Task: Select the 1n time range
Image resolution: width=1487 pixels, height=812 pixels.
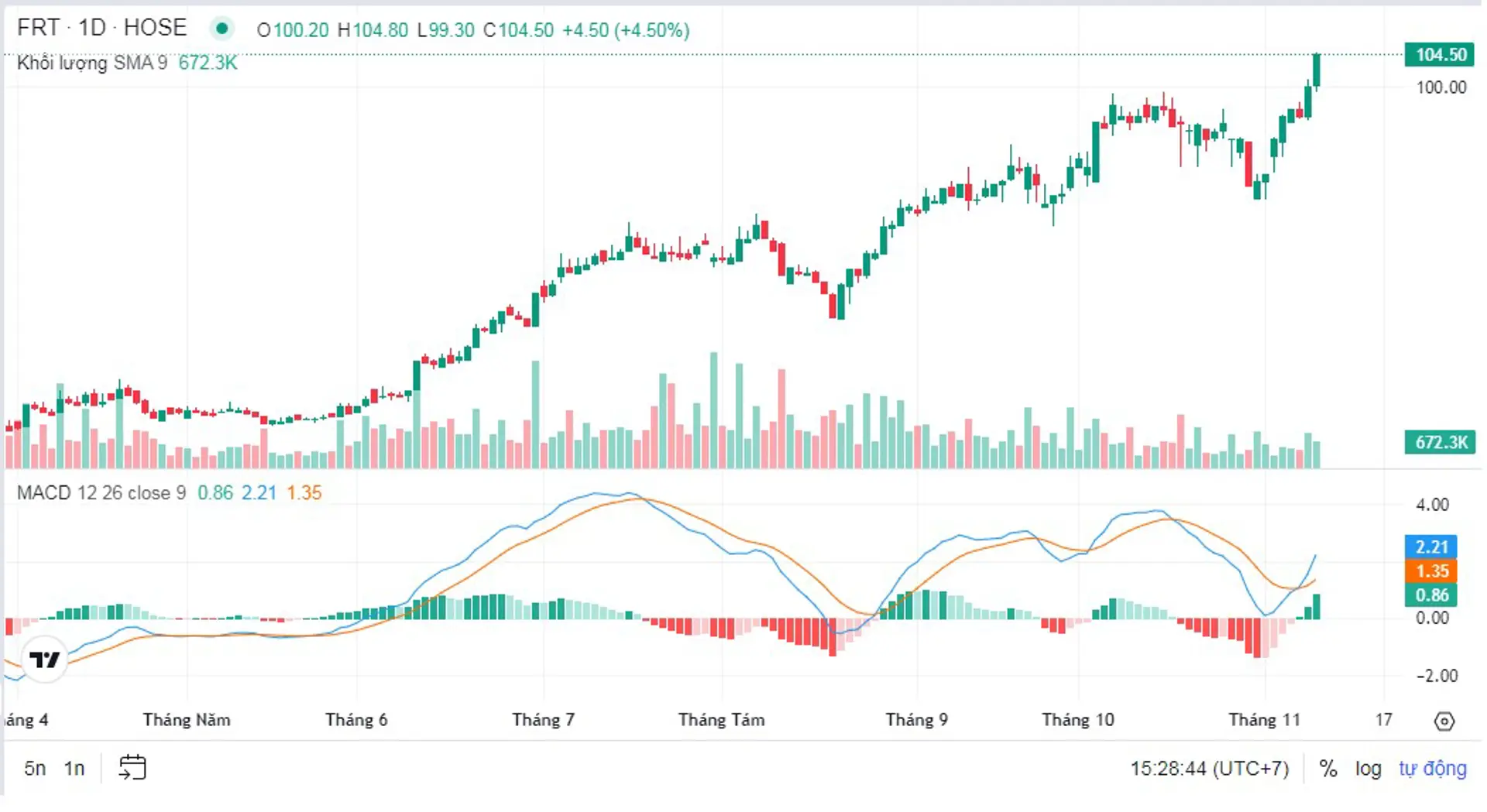Action: [74, 768]
